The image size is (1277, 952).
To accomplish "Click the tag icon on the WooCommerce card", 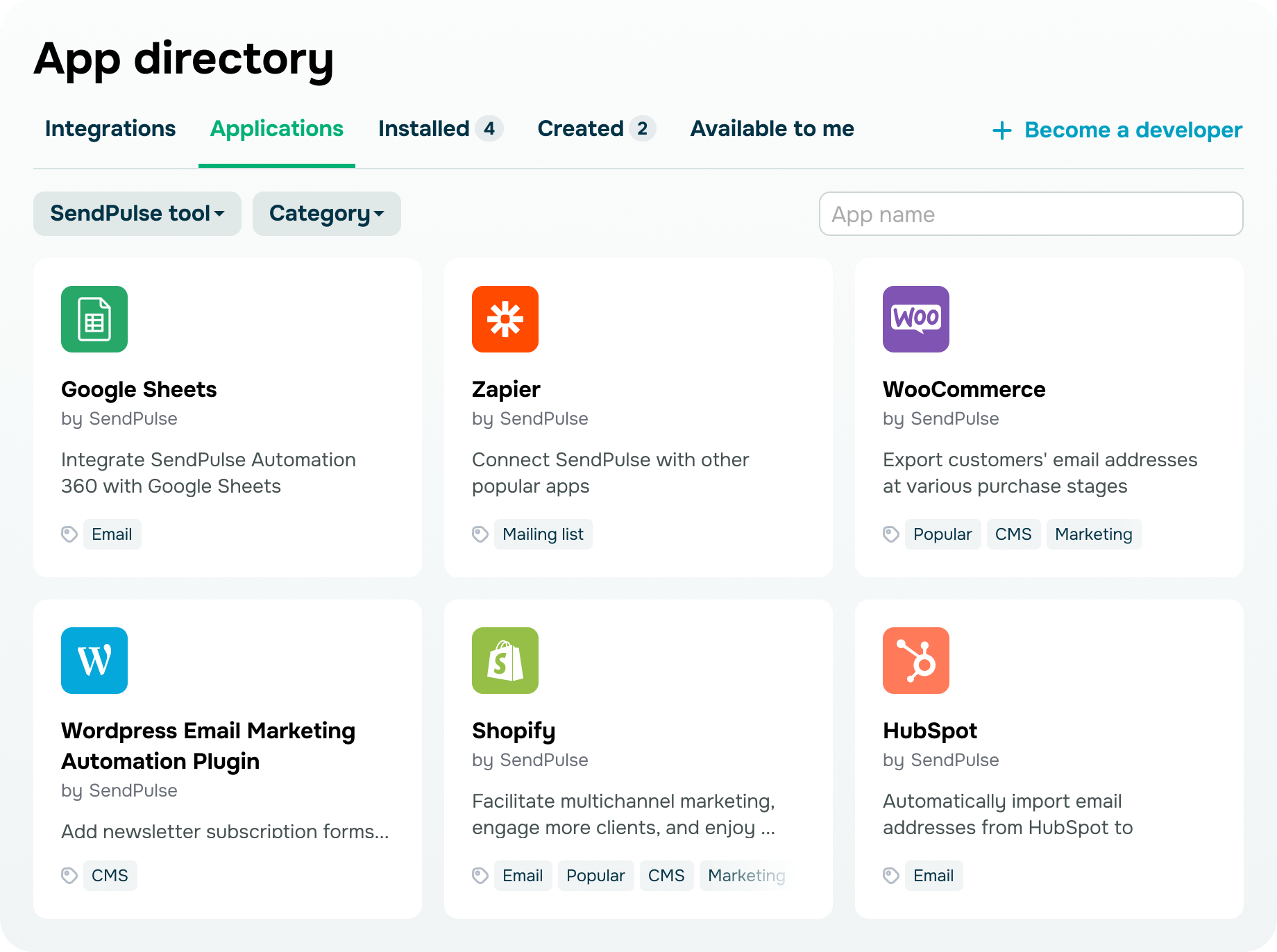I will (891, 534).
